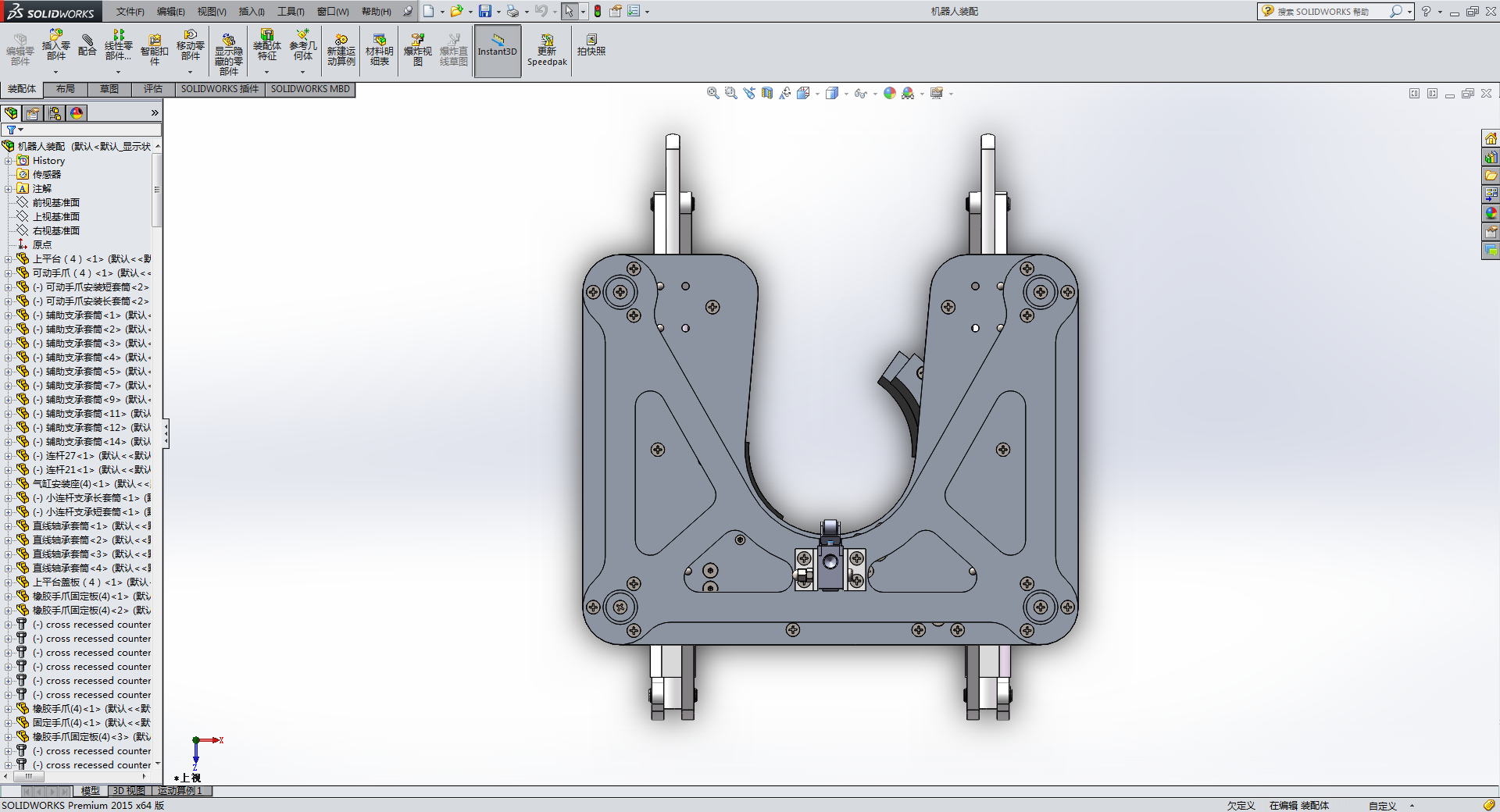This screenshot has width=1500, height=812.
Task: Switch to the SOLIDWORKS MBD tab
Action: [310, 89]
